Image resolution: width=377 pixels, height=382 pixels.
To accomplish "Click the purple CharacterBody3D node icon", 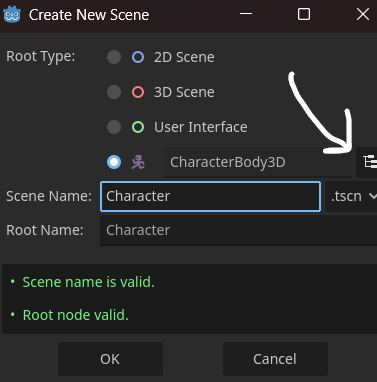I will point(138,162).
